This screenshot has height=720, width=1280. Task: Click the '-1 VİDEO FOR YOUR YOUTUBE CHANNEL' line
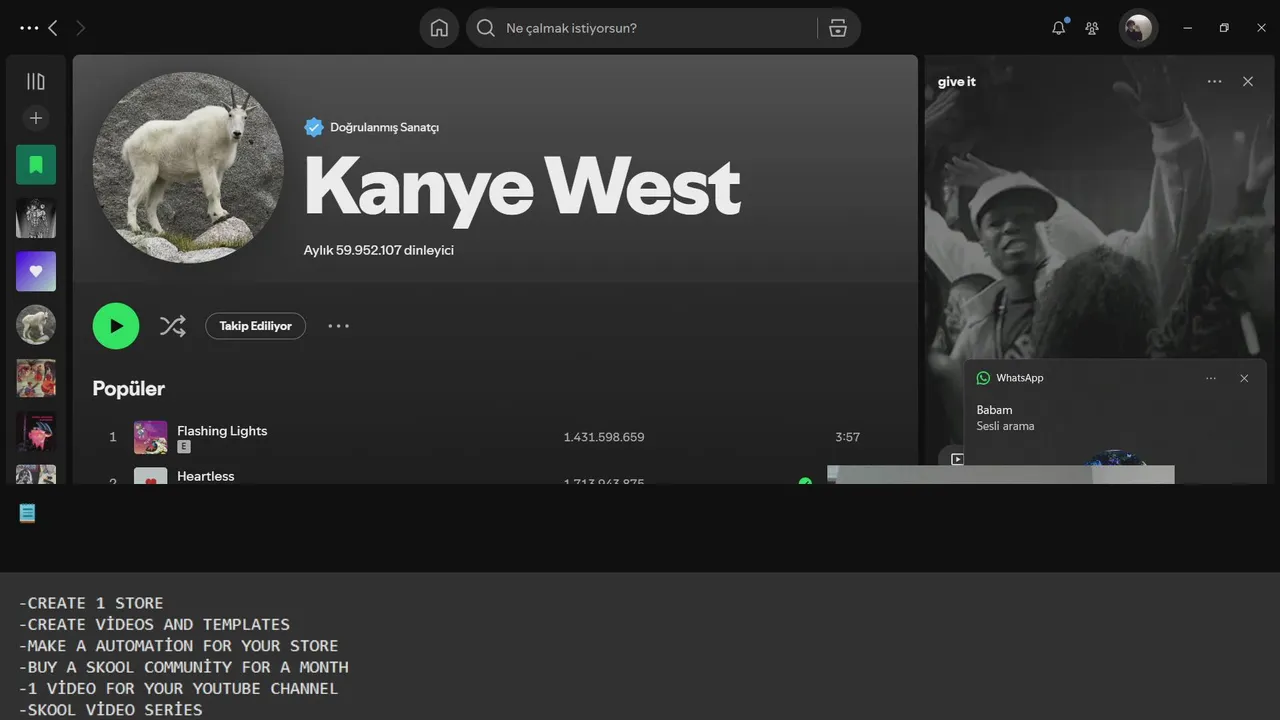click(178, 689)
